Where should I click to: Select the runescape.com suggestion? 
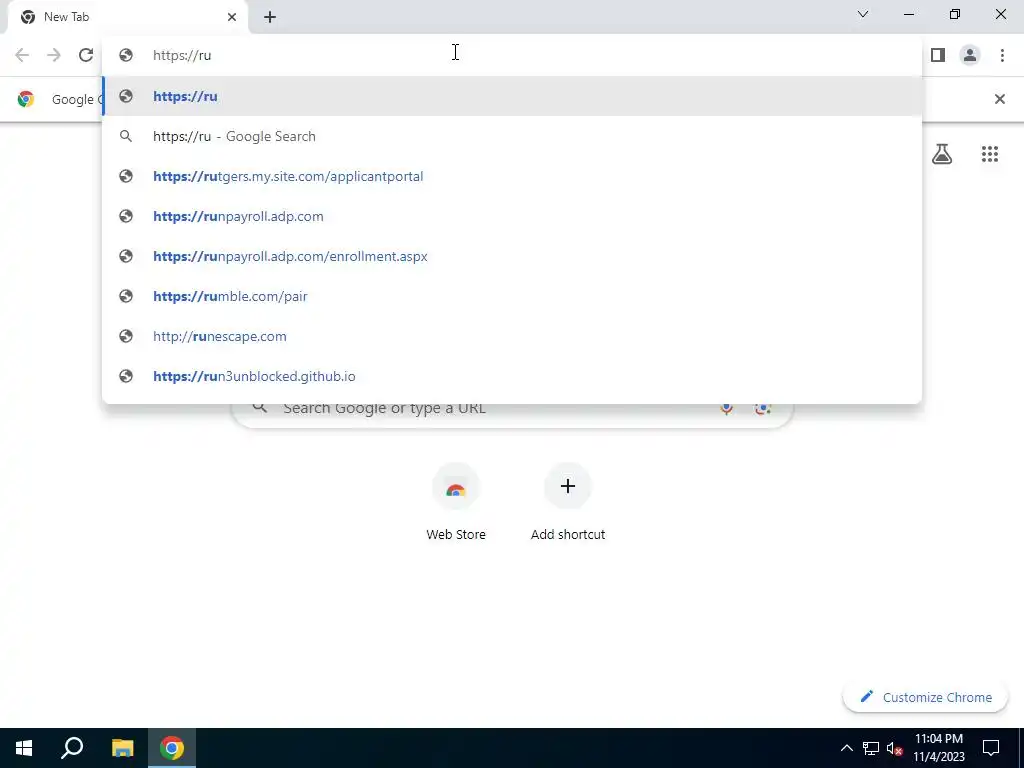pyautogui.click(x=512, y=336)
